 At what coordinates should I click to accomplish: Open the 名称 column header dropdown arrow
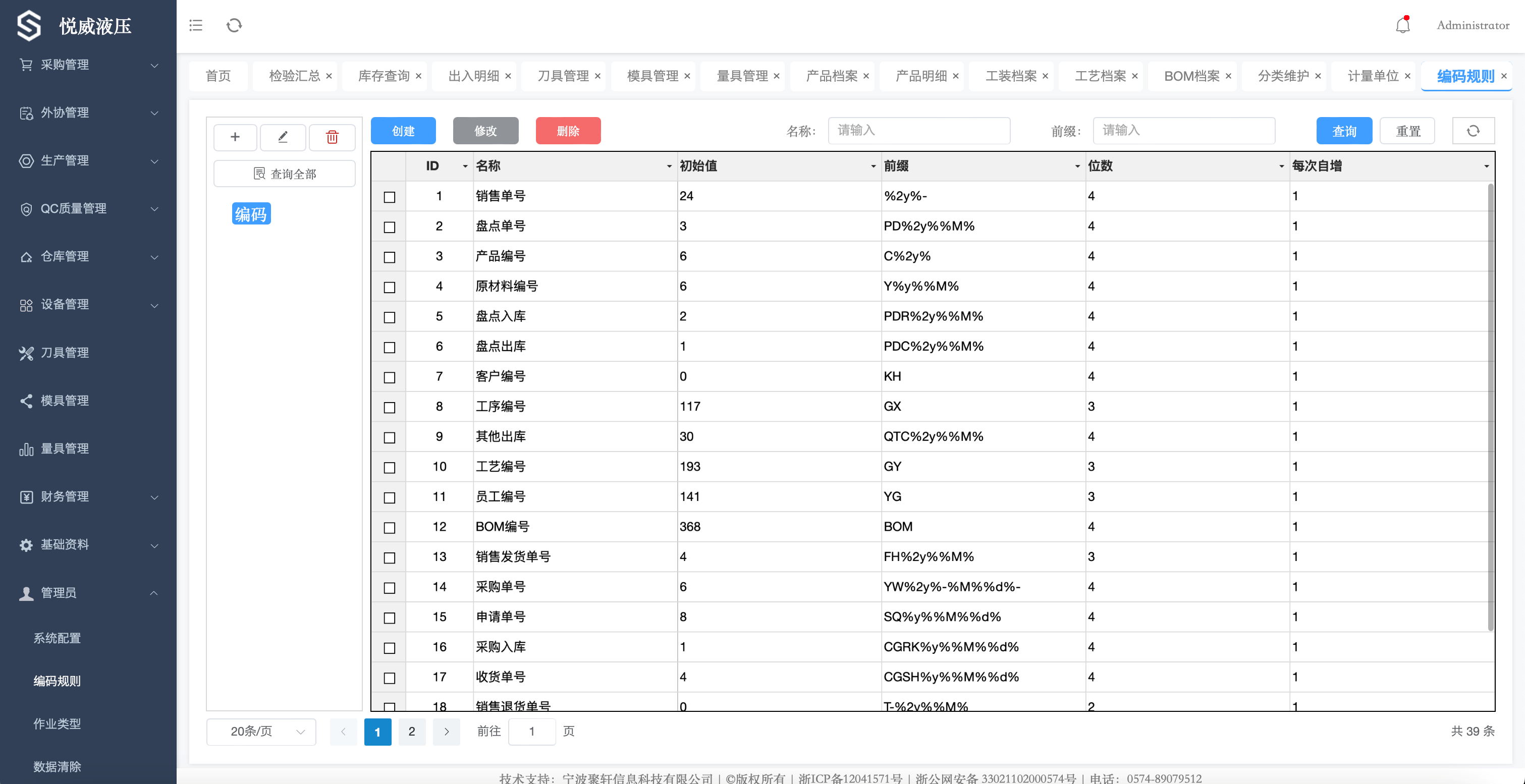click(669, 167)
